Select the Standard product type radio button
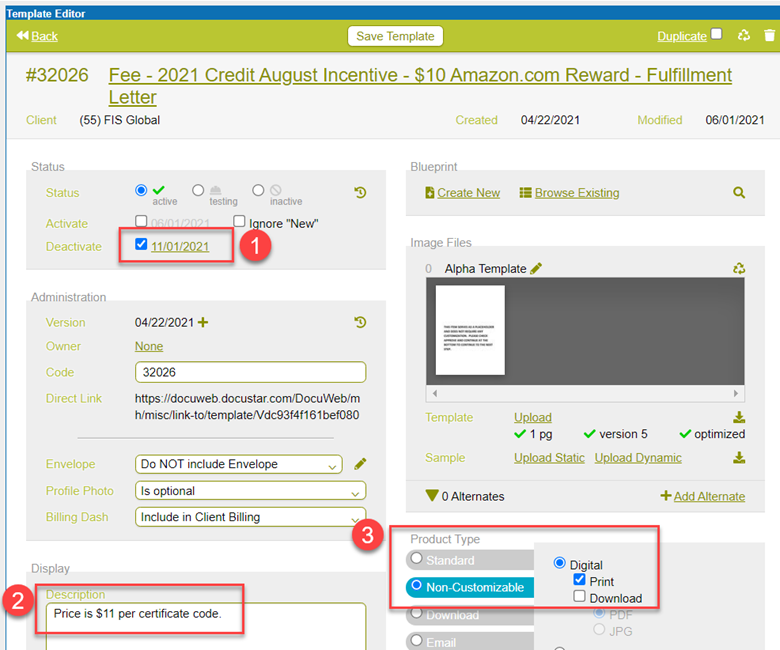Screen dimensions: 780x650 (x=417, y=559)
